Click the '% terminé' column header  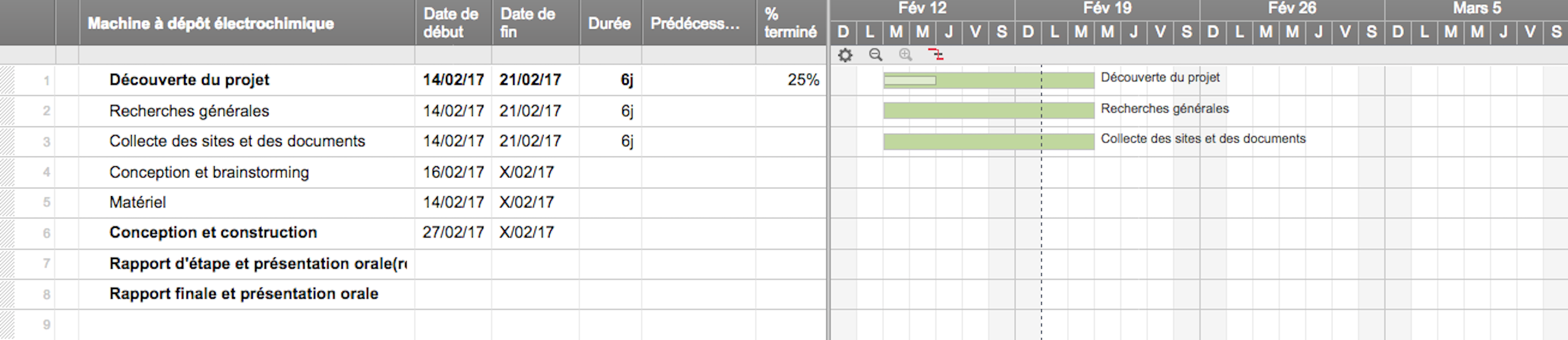pos(790,23)
